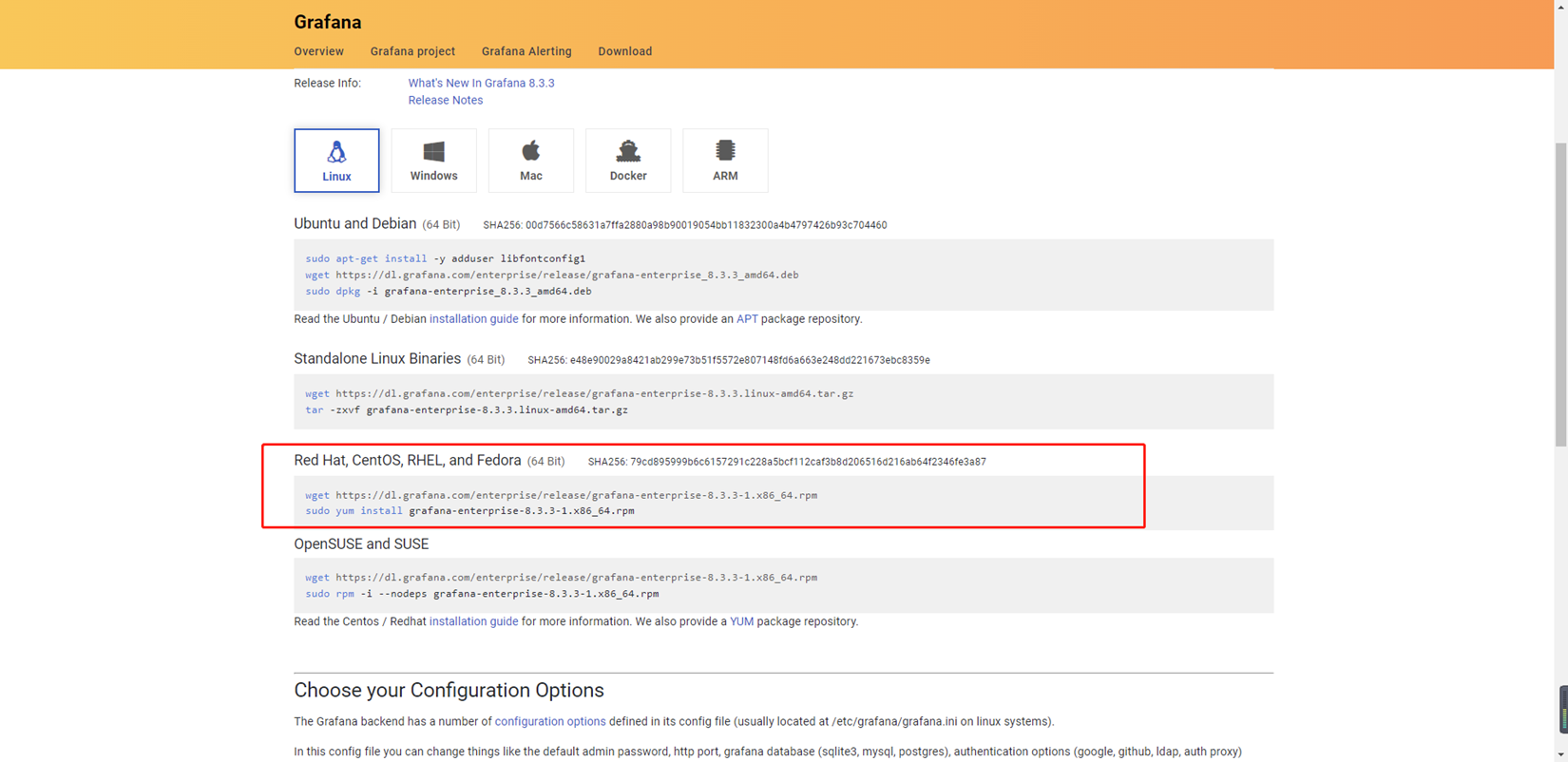1568x762 pixels.
Task: Open the Centos / Redhat installation guide link
Action: [473, 621]
